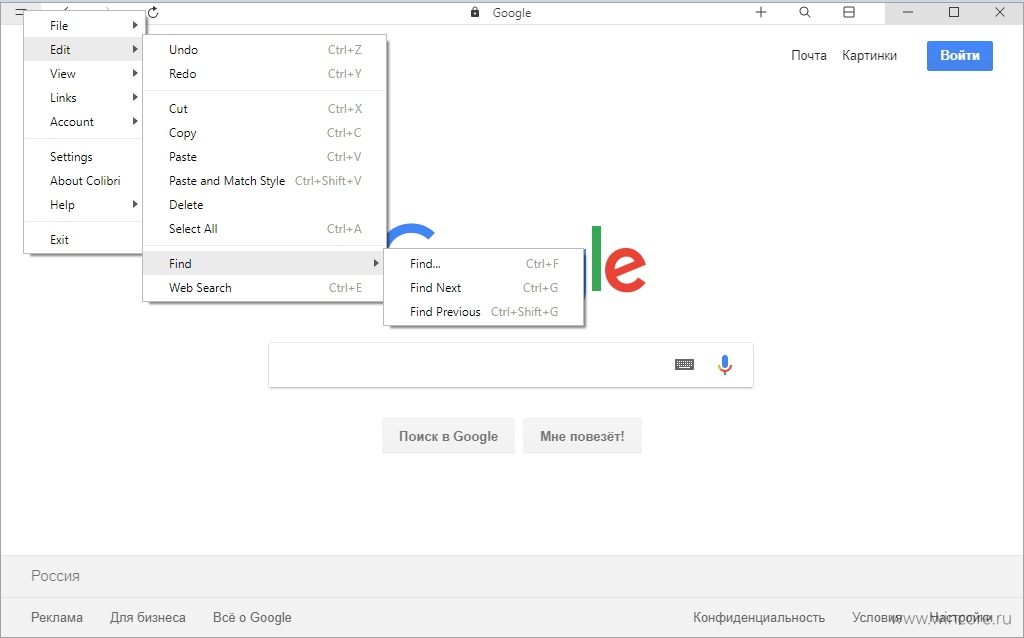The height and width of the screenshot is (638, 1024).
Task: Expand the arrow next to Account
Action: (135, 121)
